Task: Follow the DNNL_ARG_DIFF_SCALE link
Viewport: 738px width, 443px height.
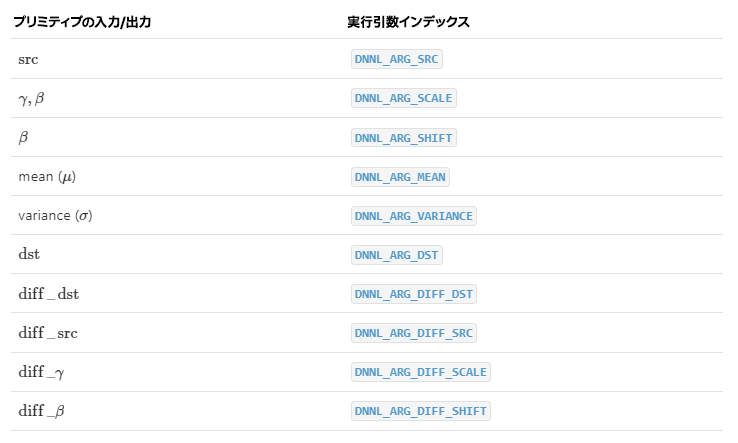Action: click(x=421, y=372)
